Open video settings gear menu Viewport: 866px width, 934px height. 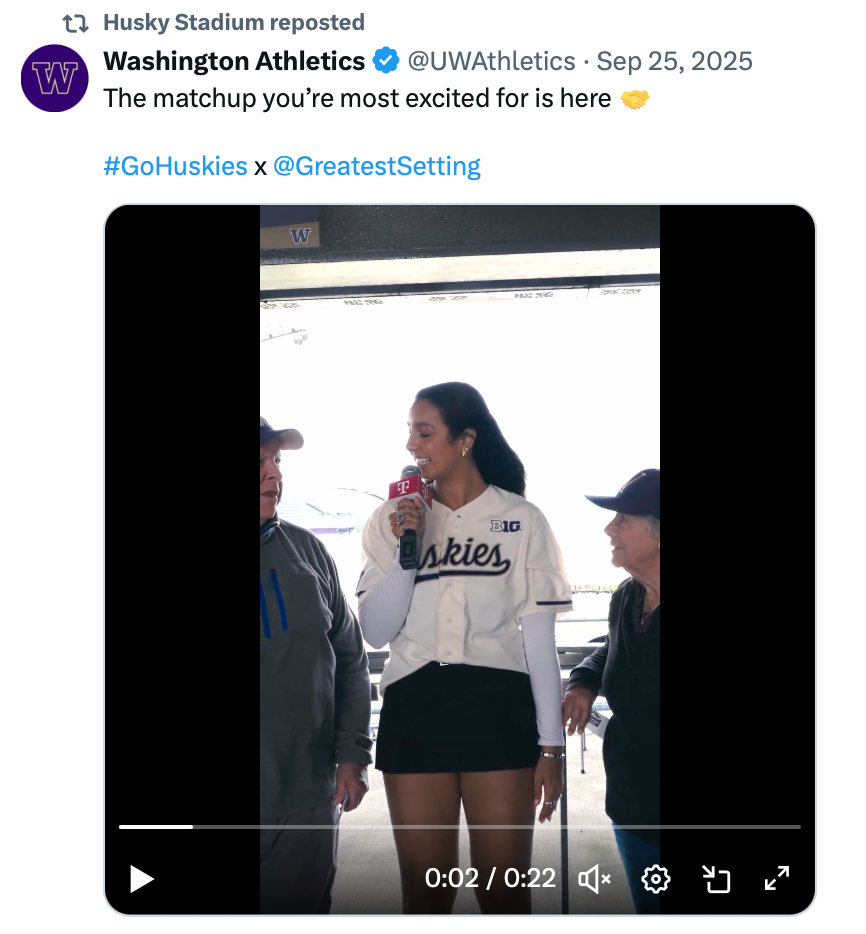tap(656, 879)
